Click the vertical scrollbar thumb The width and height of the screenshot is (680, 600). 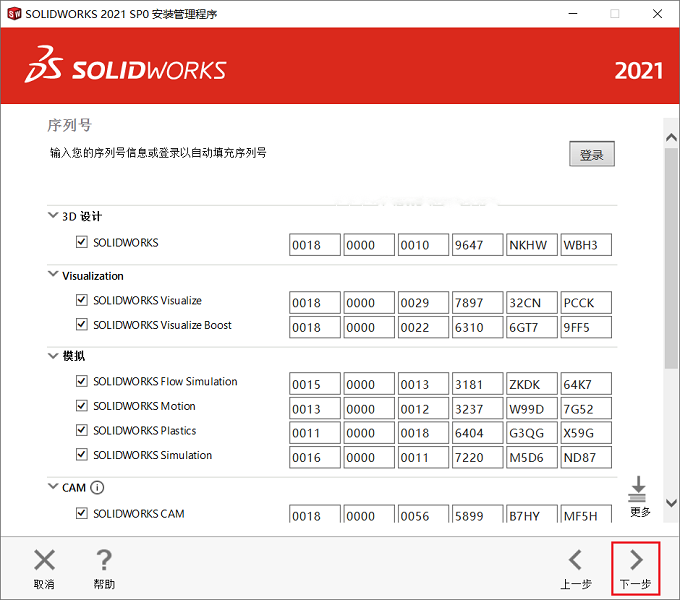click(671, 258)
